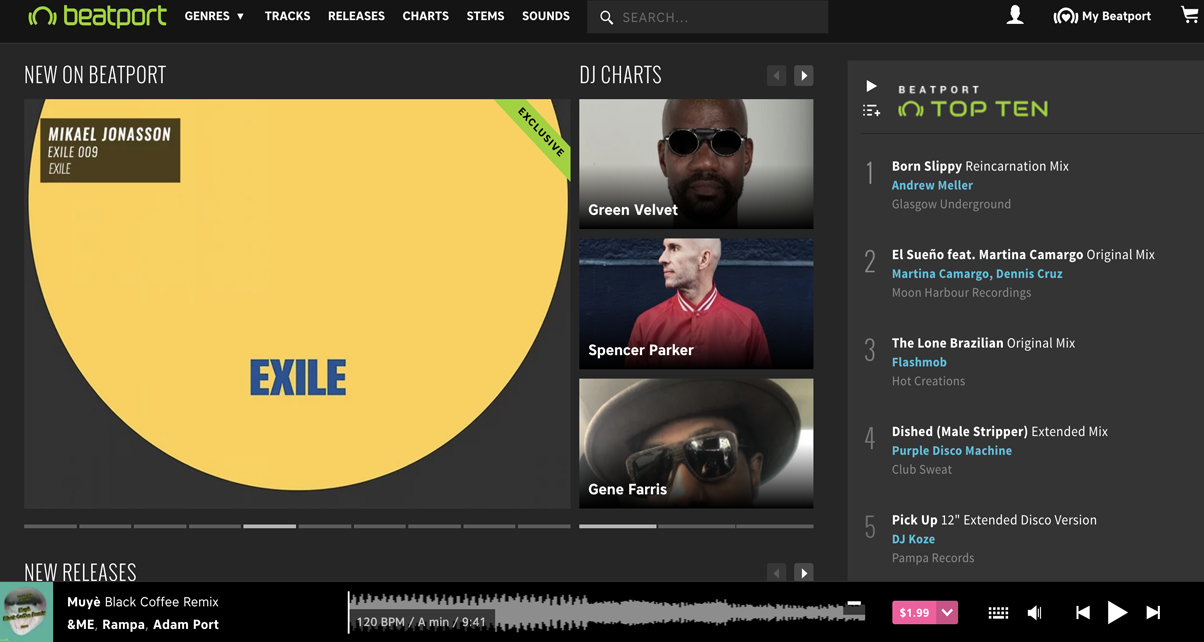Screen dimensions: 1204x642
Task: Open the Pampa Records label
Action: [933, 558]
